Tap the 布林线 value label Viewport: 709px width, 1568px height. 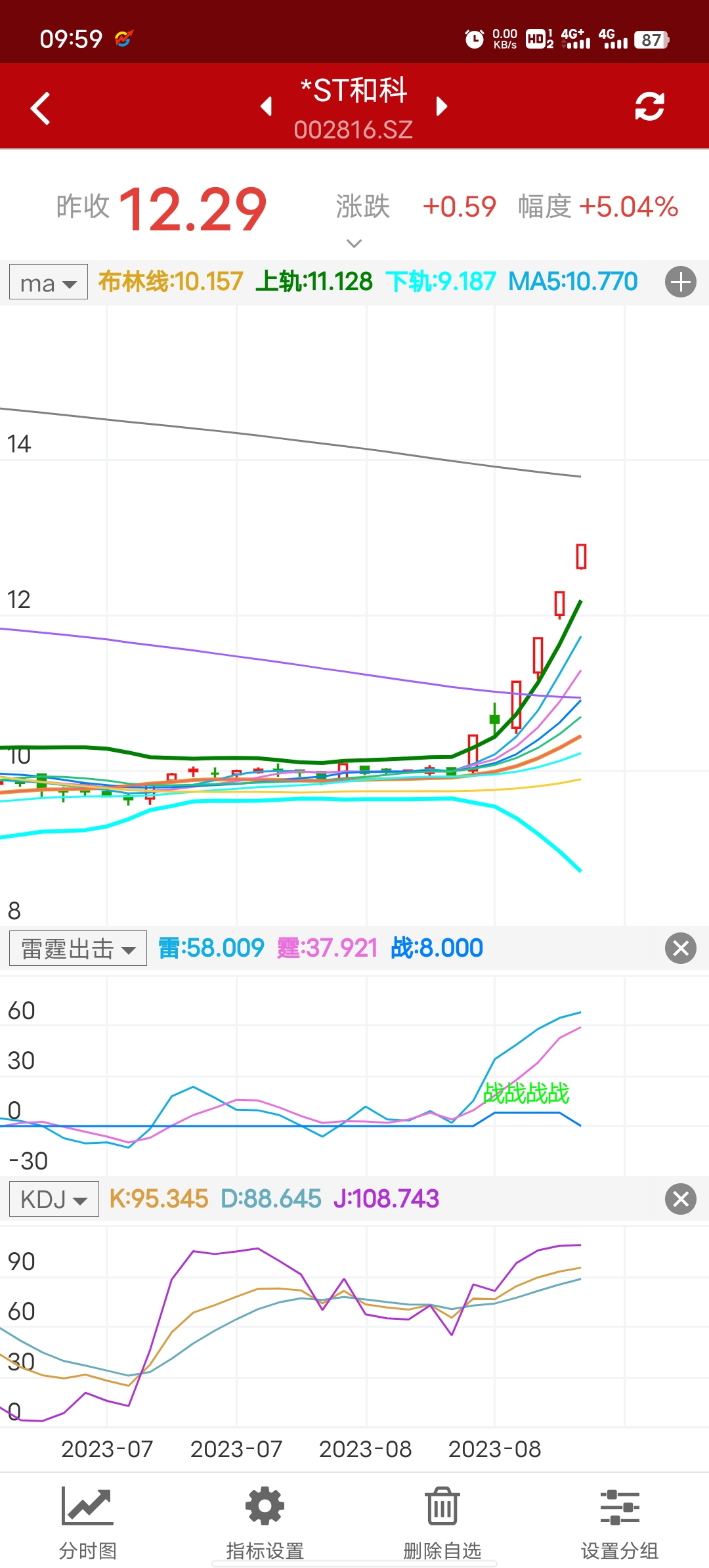point(171,282)
